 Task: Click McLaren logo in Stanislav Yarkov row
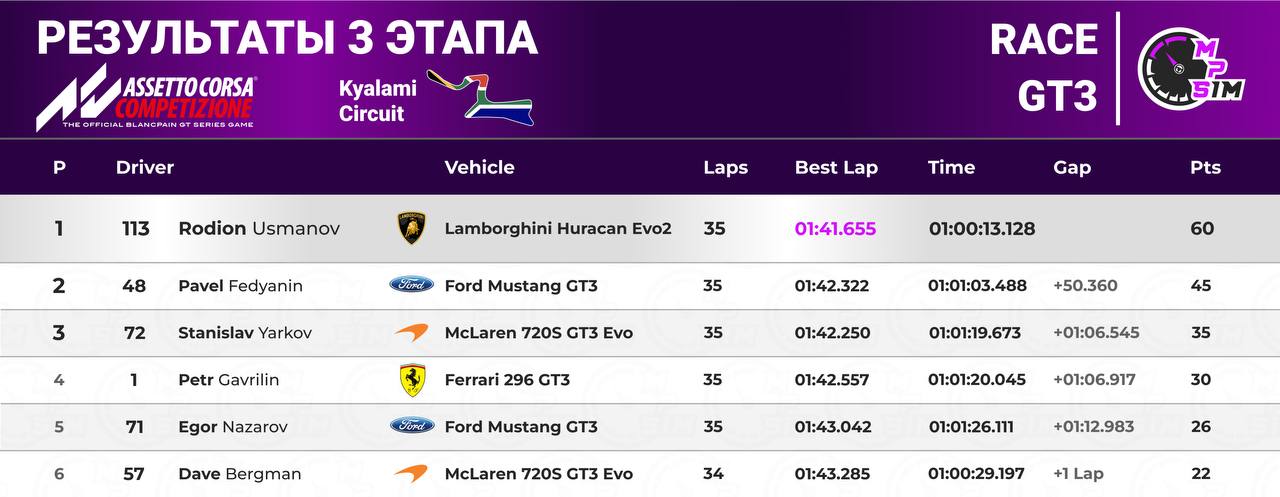411,332
